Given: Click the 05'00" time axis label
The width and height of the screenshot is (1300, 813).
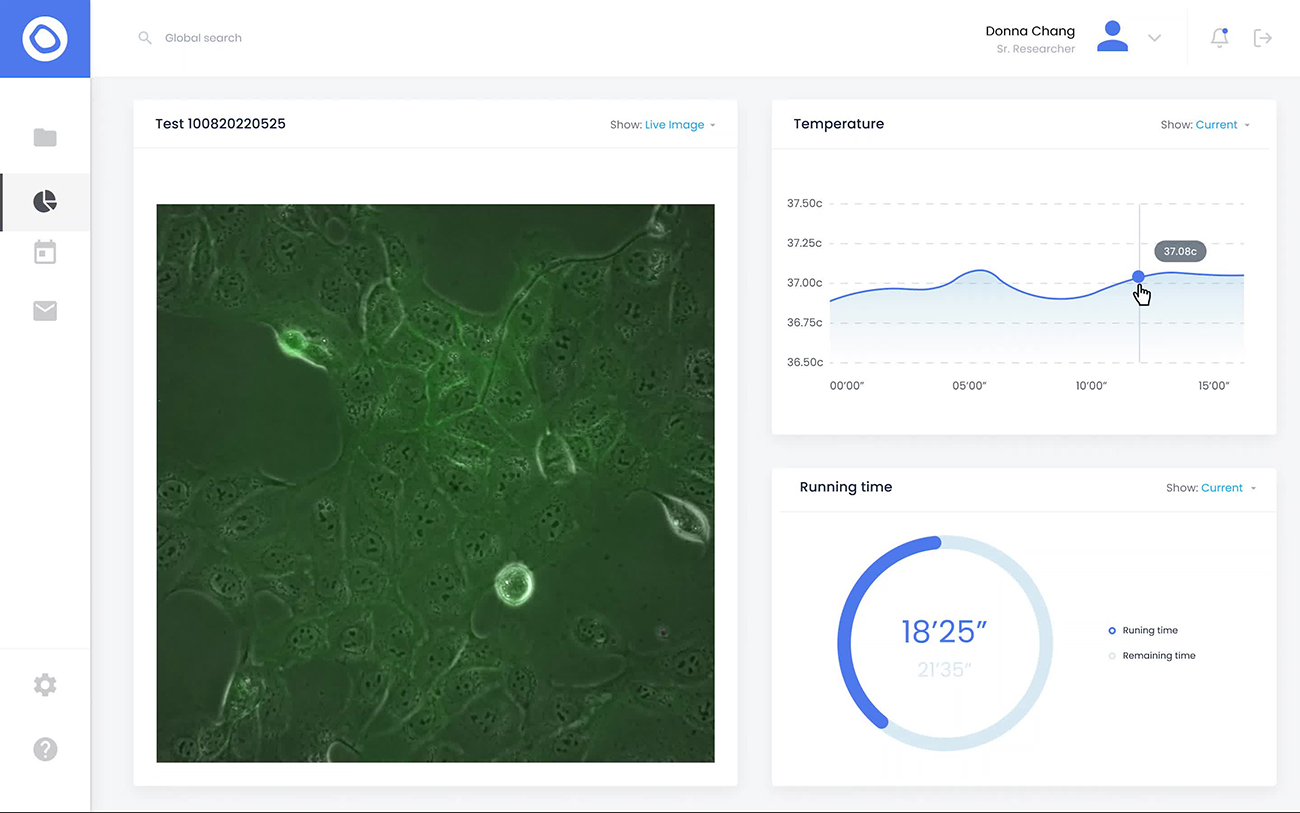Looking at the screenshot, I should pos(969,386).
